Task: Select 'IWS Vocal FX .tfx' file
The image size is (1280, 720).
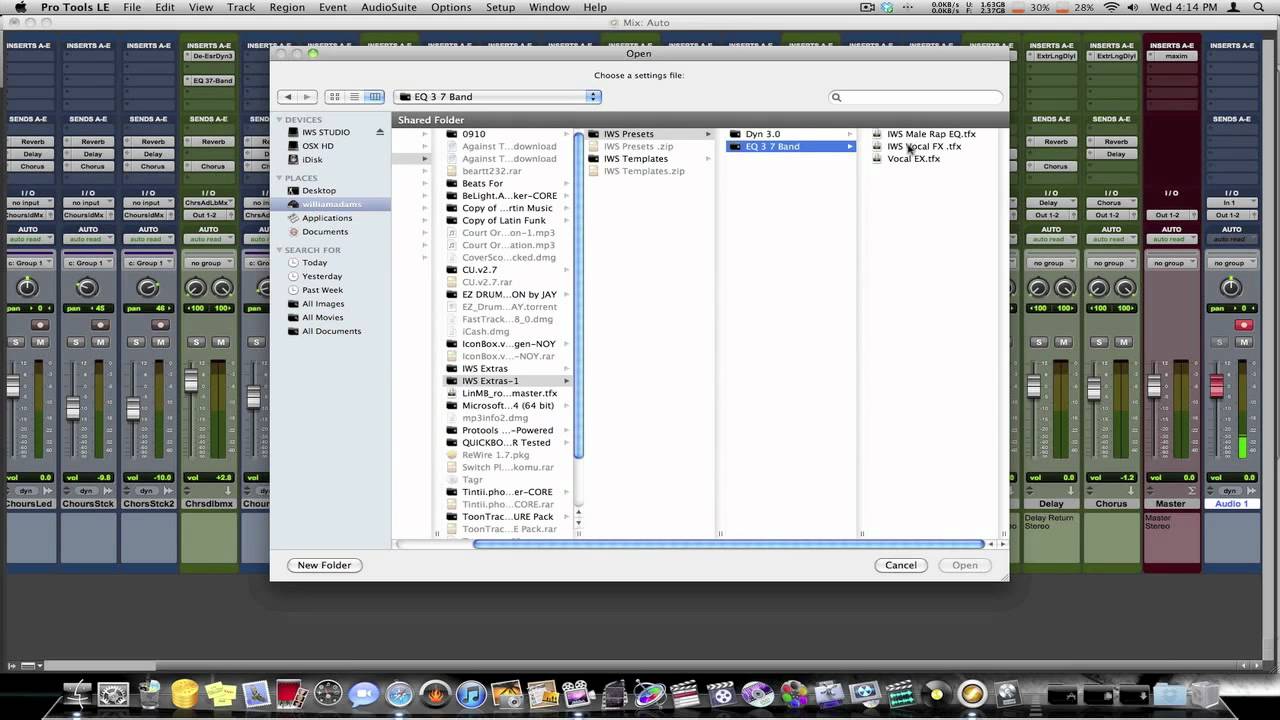Action: (x=924, y=146)
